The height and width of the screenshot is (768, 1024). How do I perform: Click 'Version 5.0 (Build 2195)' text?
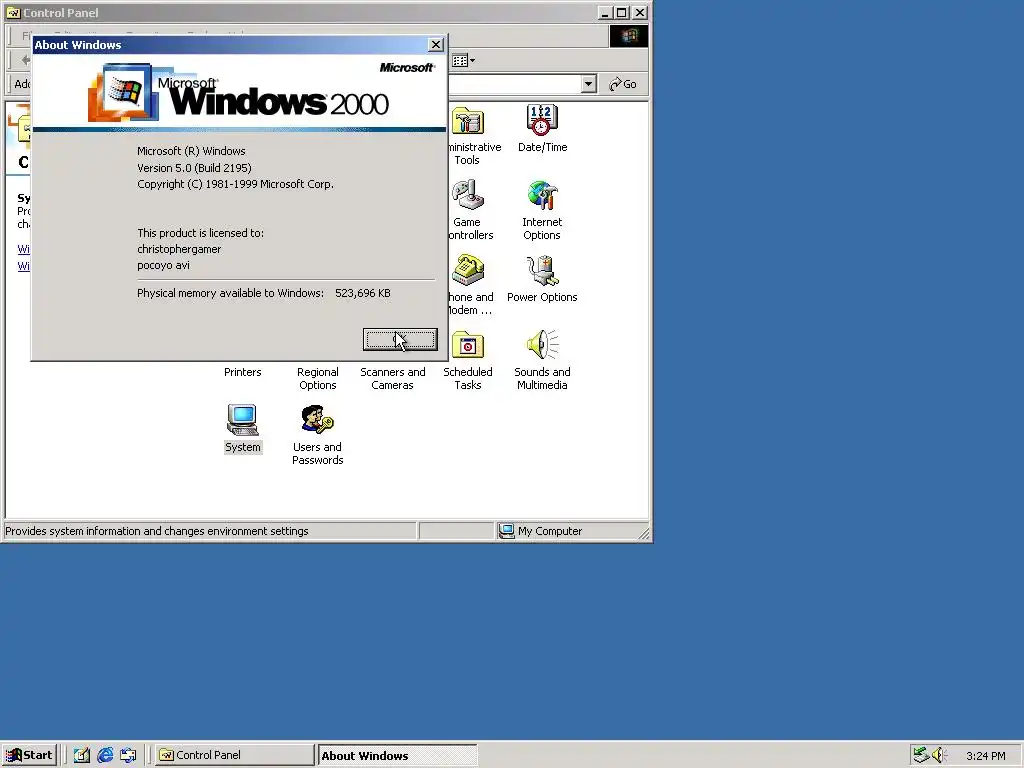(194, 168)
